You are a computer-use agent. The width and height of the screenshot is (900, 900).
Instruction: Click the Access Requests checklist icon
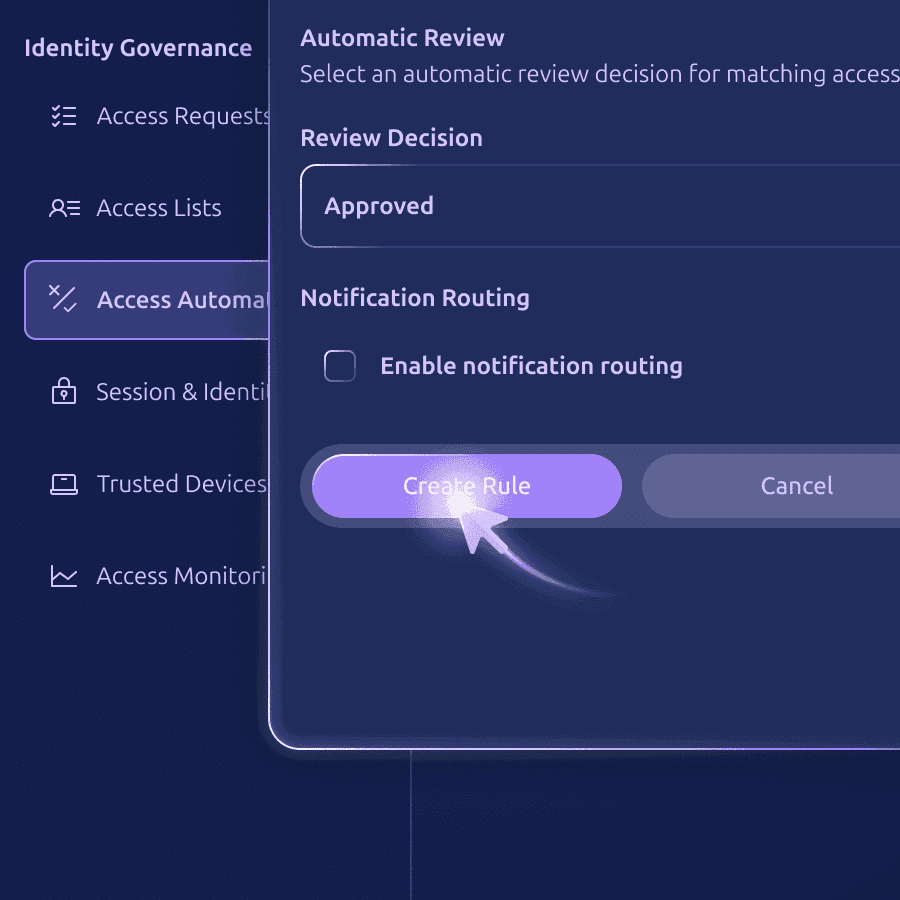(64, 117)
